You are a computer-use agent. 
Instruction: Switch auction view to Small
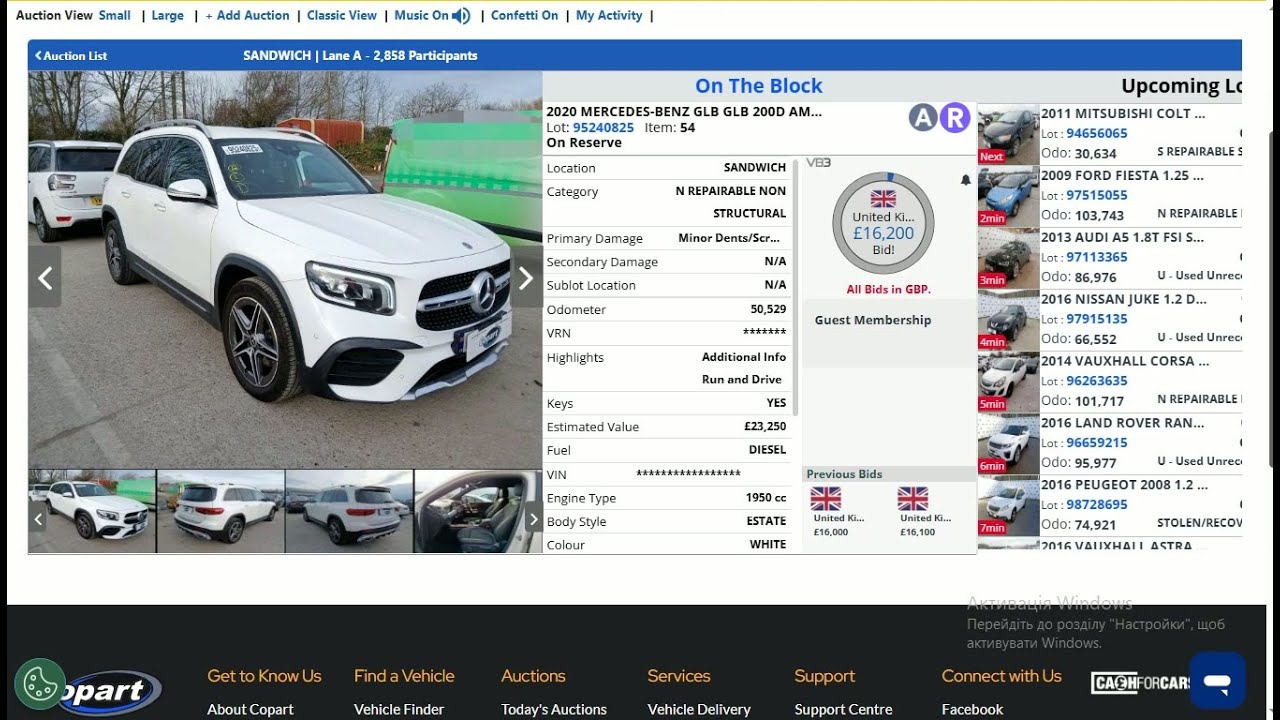click(115, 16)
